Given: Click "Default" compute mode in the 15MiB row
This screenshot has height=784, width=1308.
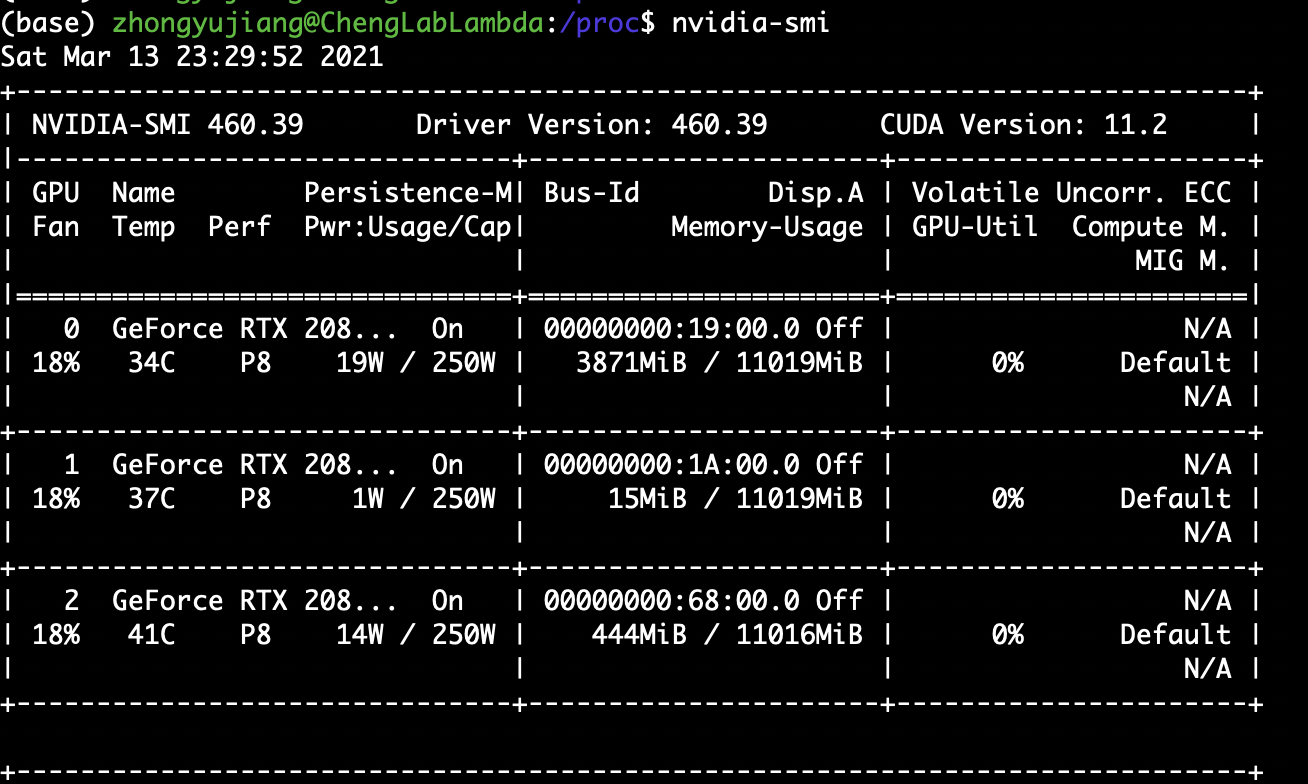Looking at the screenshot, I should (1175, 499).
